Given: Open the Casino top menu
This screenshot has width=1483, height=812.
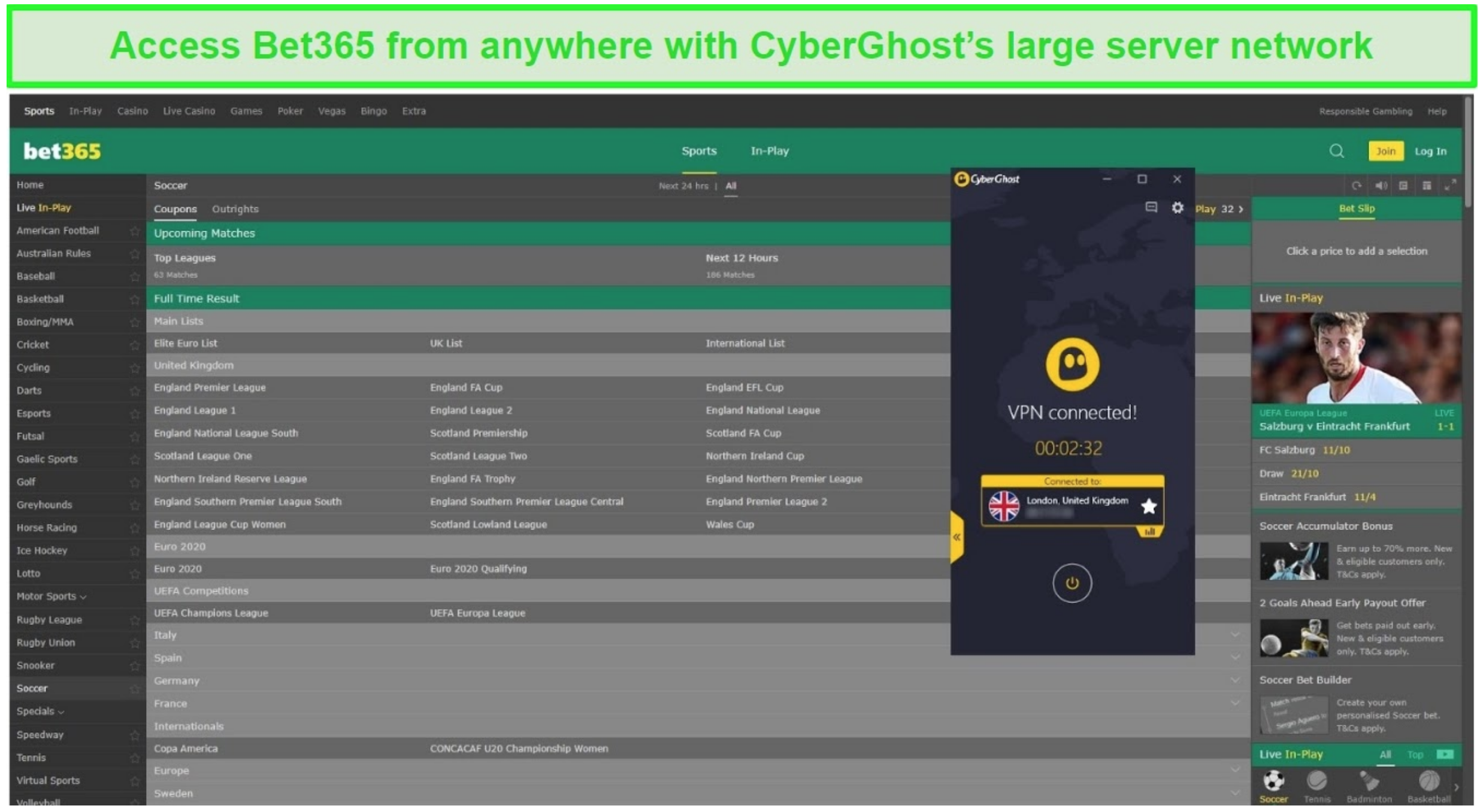Looking at the screenshot, I should click(x=132, y=111).
